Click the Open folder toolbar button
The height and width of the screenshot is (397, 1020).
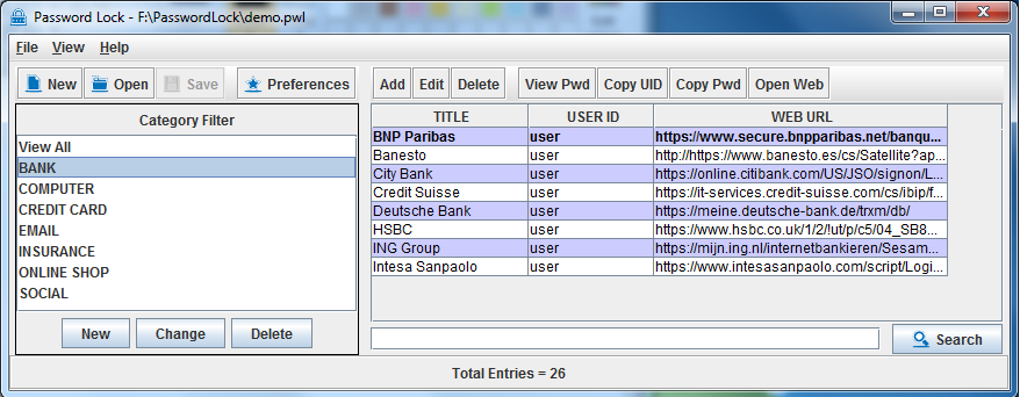(119, 84)
